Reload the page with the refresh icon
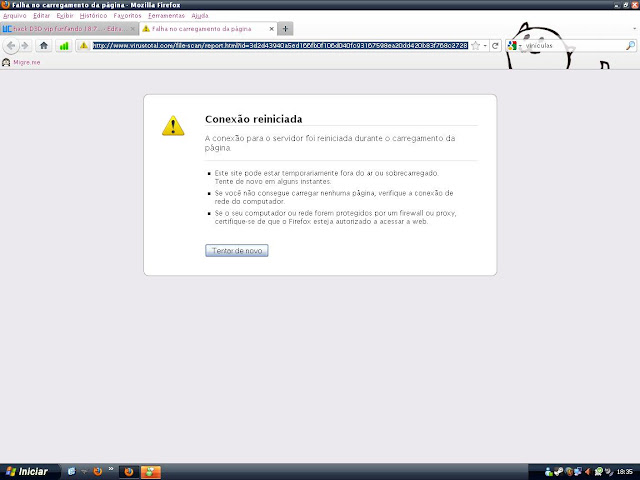 pyautogui.click(x=495, y=46)
